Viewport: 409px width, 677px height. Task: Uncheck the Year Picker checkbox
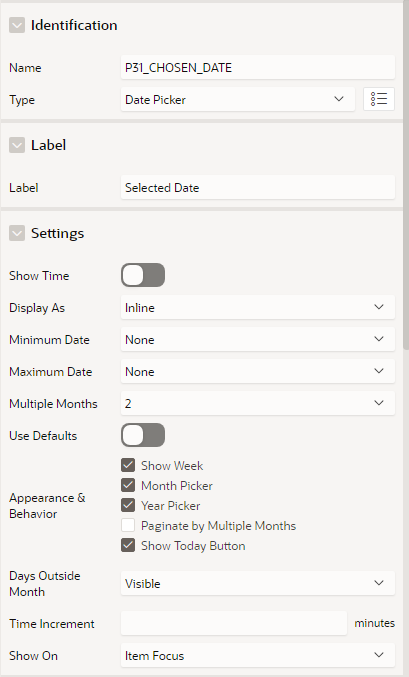click(128, 505)
